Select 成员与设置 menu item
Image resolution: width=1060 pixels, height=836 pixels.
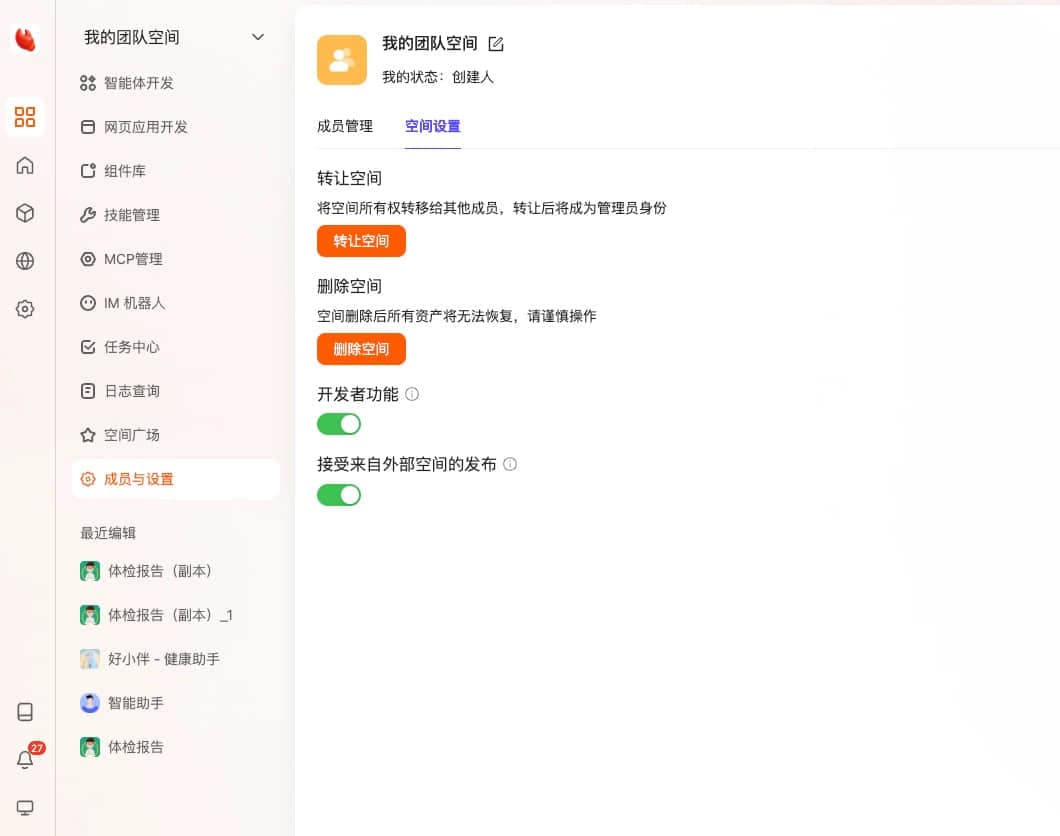pyautogui.click(x=175, y=479)
